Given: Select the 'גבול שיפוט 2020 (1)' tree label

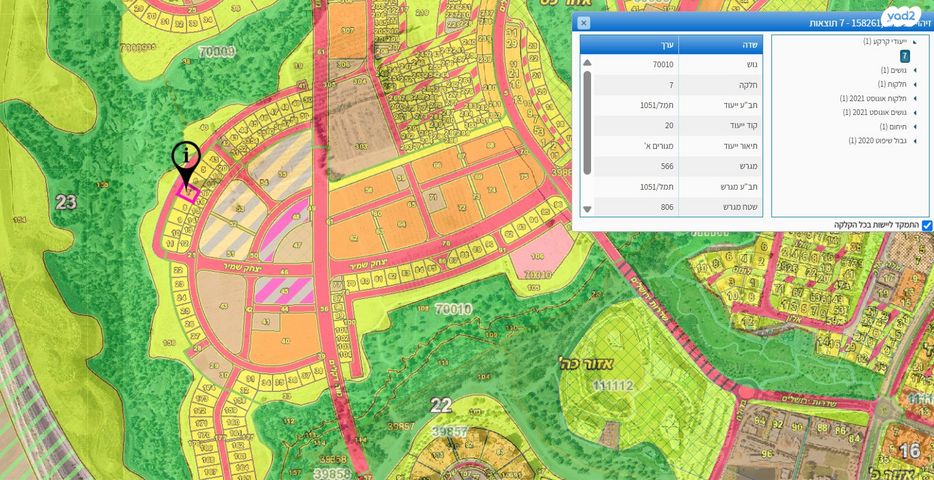Looking at the screenshot, I should (x=877, y=141).
